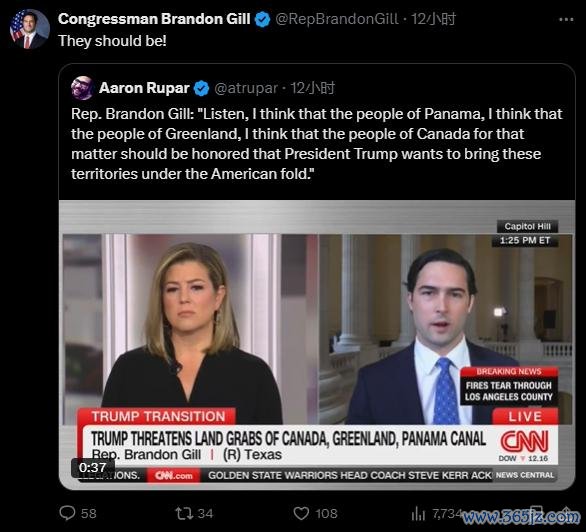Click the 'They should be!' tweet text
The width and height of the screenshot is (586, 532).
pyautogui.click(x=112, y=41)
